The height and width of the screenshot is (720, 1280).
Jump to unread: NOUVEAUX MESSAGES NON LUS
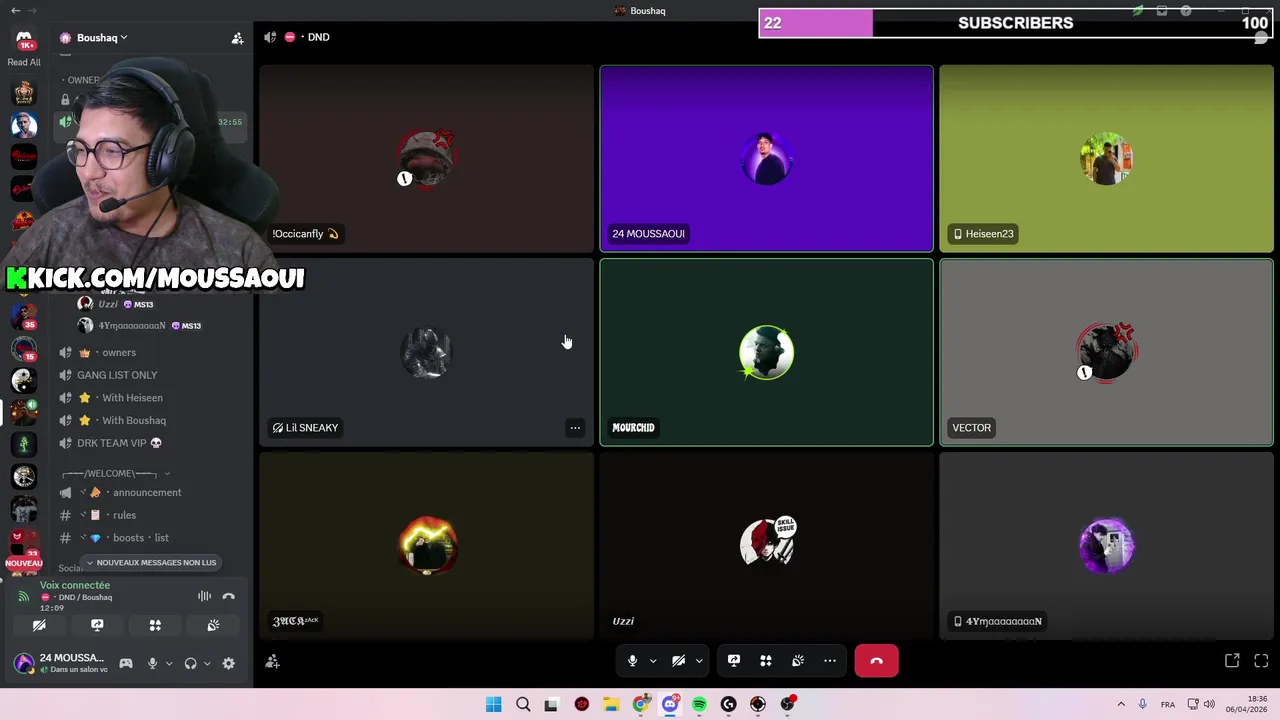(151, 563)
